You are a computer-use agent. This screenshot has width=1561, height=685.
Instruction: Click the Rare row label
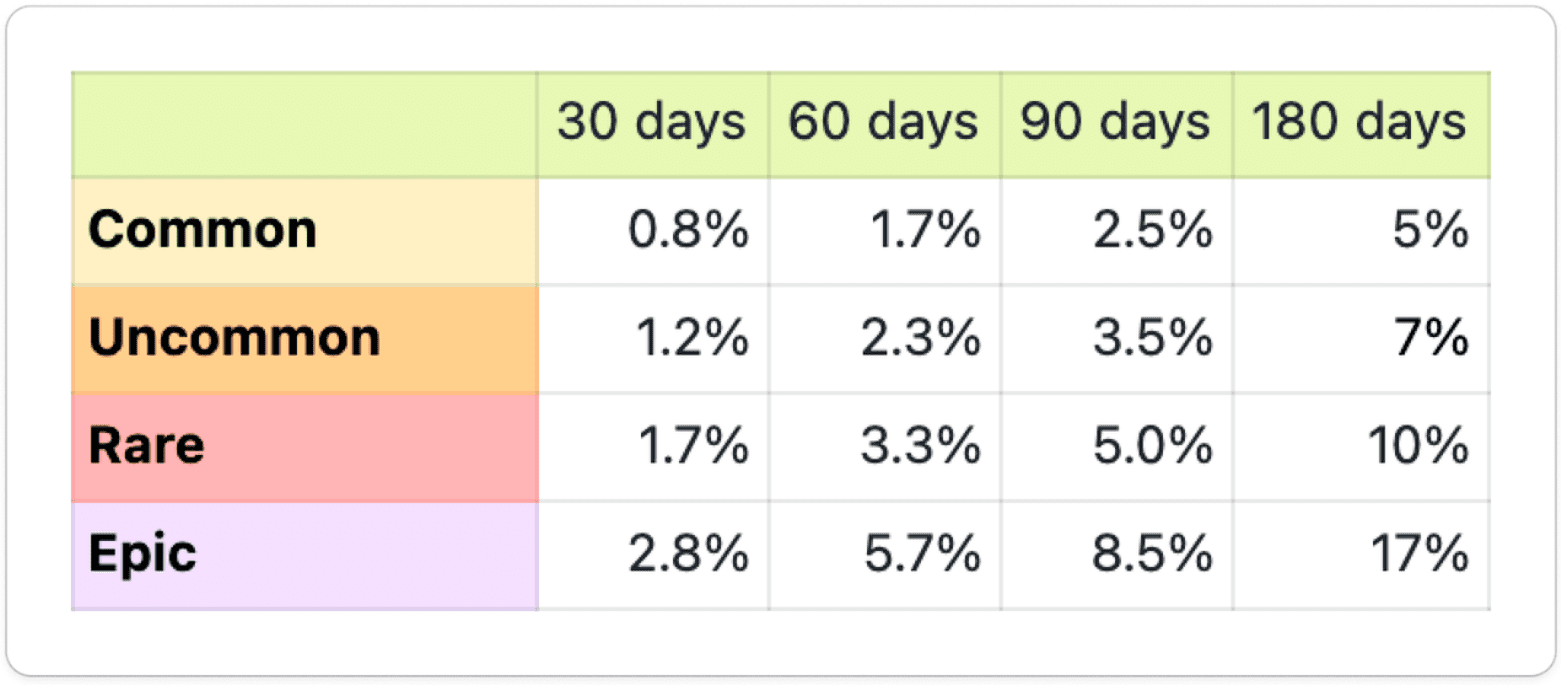(x=147, y=446)
